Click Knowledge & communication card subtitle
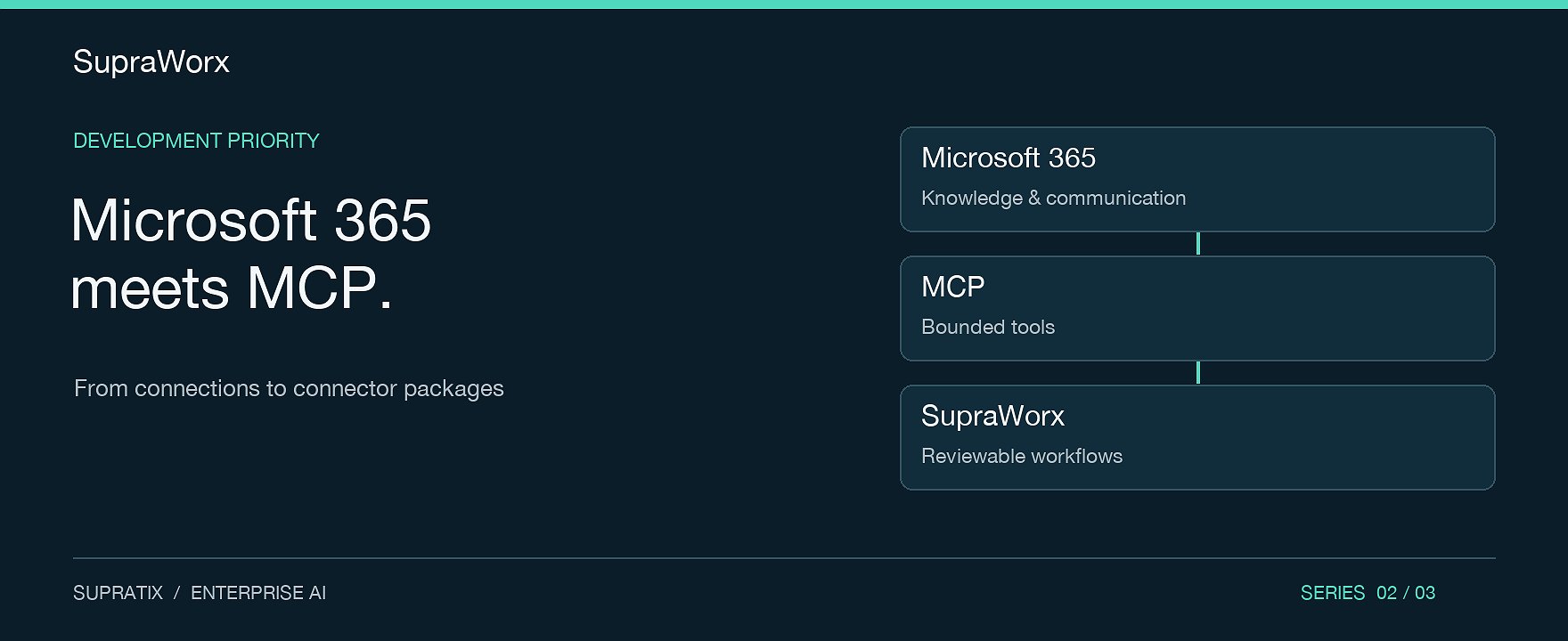Image resolution: width=1568 pixels, height=641 pixels. point(1053,198)
